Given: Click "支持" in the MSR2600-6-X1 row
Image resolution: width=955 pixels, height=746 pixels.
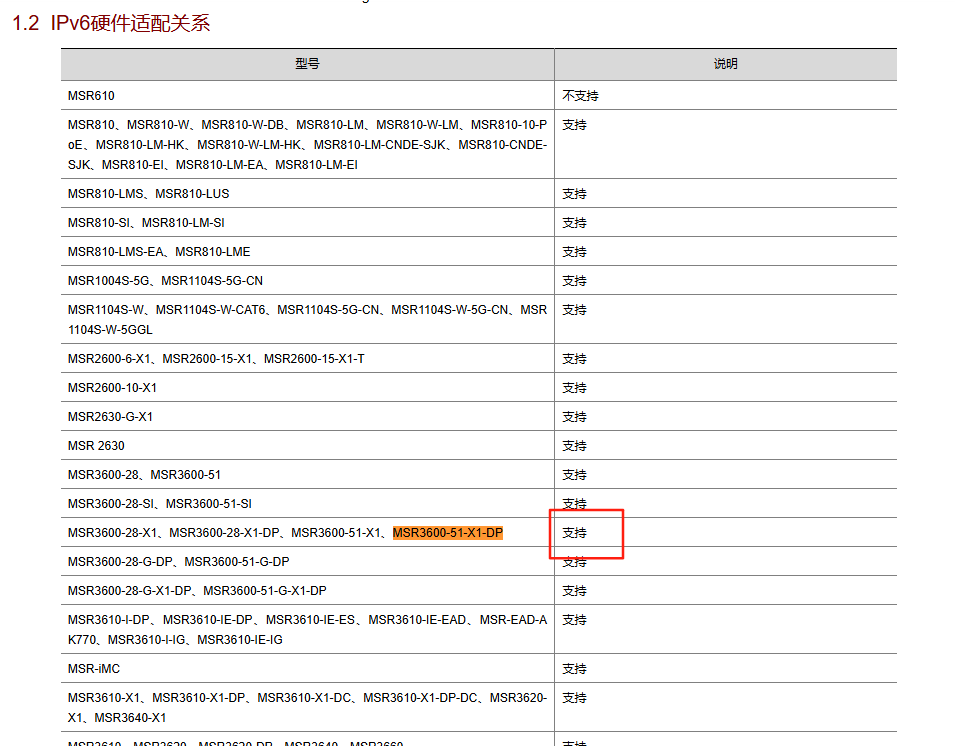Looking at the screenshot, I should coord(574,359).
